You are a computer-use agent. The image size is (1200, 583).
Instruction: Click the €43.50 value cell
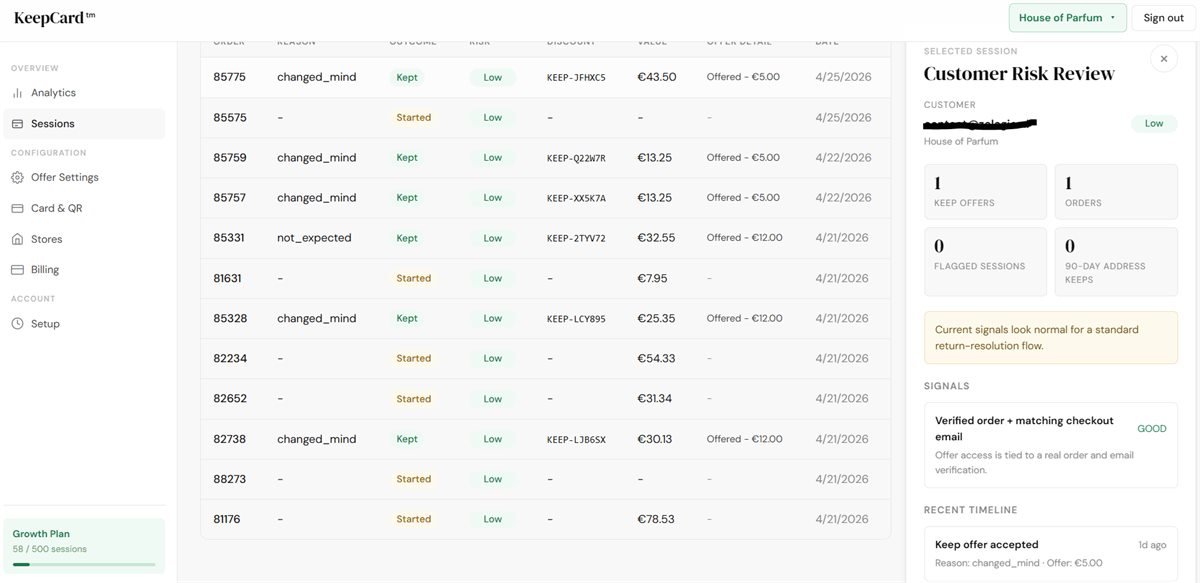[x=657, y=77]
